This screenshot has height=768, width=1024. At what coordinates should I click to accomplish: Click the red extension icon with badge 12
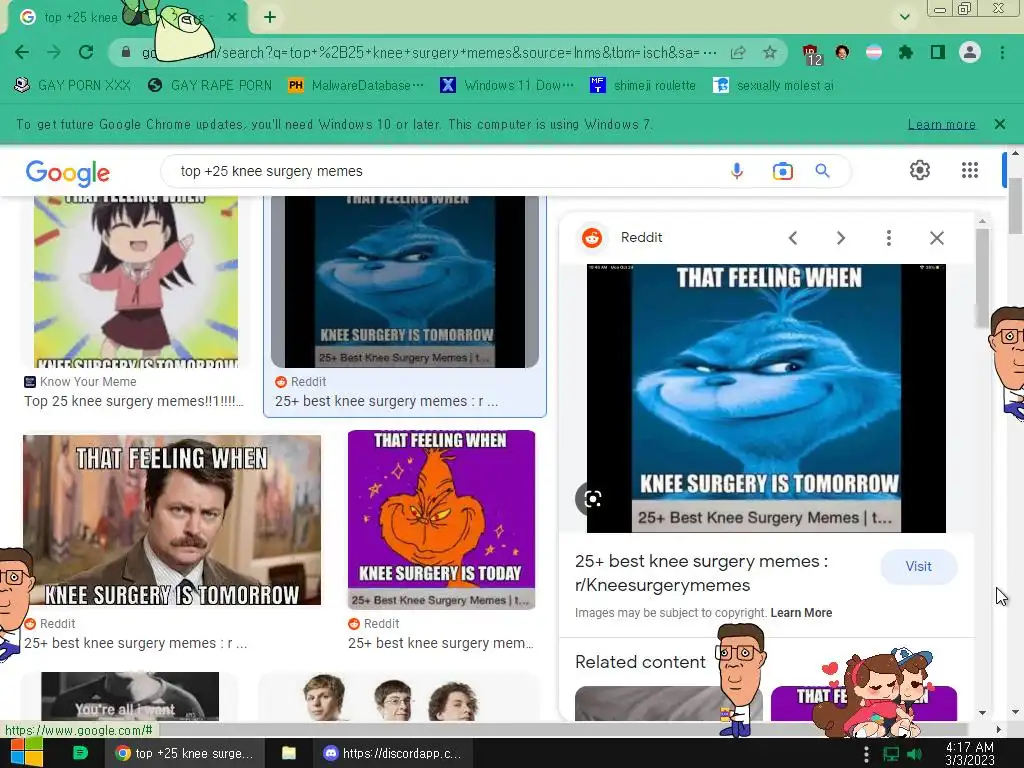point(811,54)
